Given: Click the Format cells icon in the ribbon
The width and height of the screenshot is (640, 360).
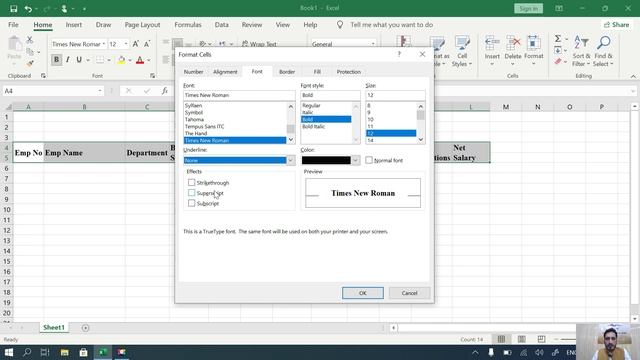Looking at the screenshot, I should point(533,43).
